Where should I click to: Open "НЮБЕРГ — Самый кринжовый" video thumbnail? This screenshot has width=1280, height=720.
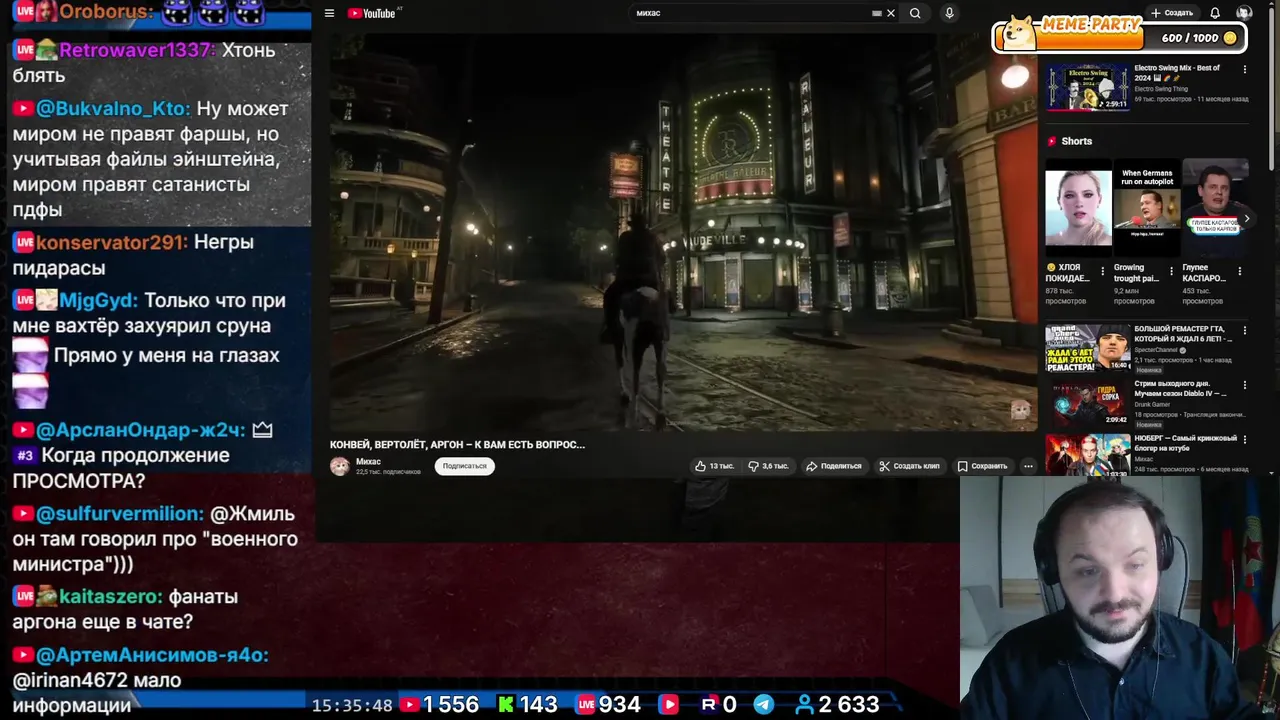pyautogui.click(x=1087, y=454)
